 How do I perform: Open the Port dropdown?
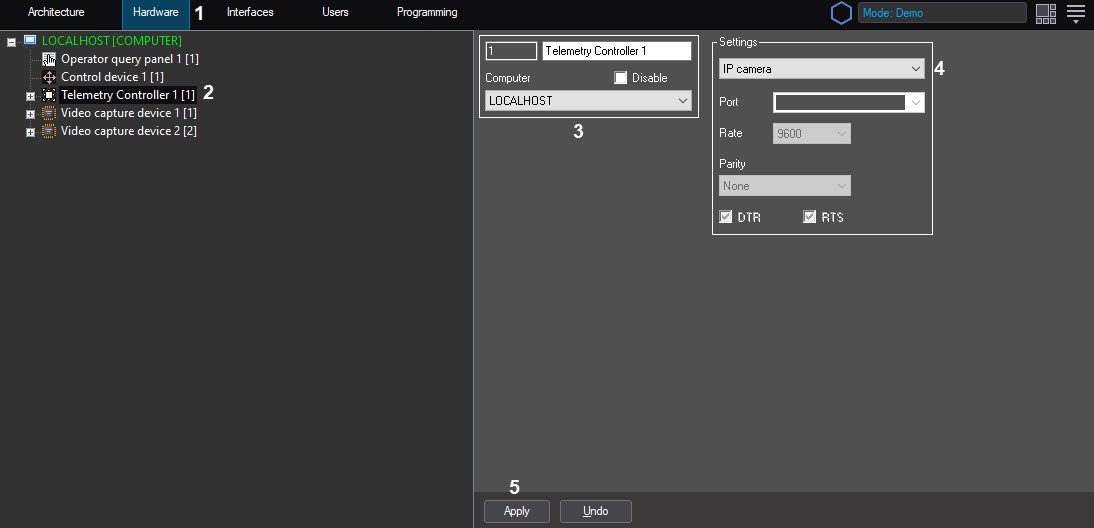tap(848, 103)
